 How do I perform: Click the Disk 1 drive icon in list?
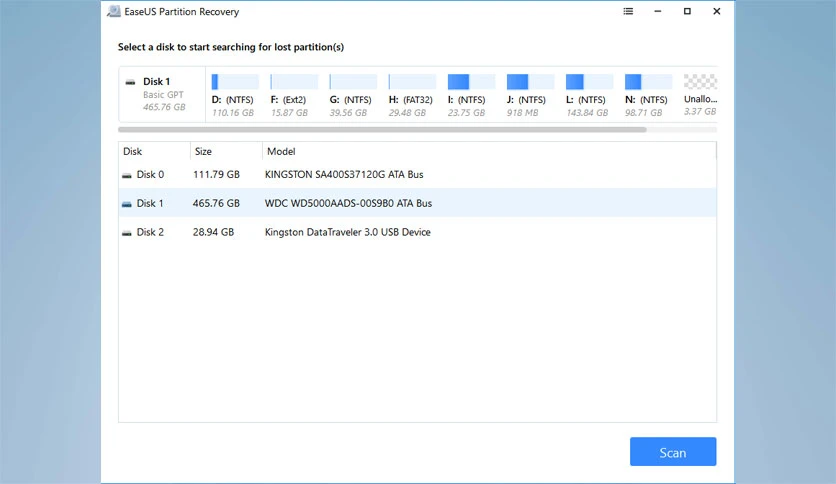pyautogui.click(x=126, y=204)
